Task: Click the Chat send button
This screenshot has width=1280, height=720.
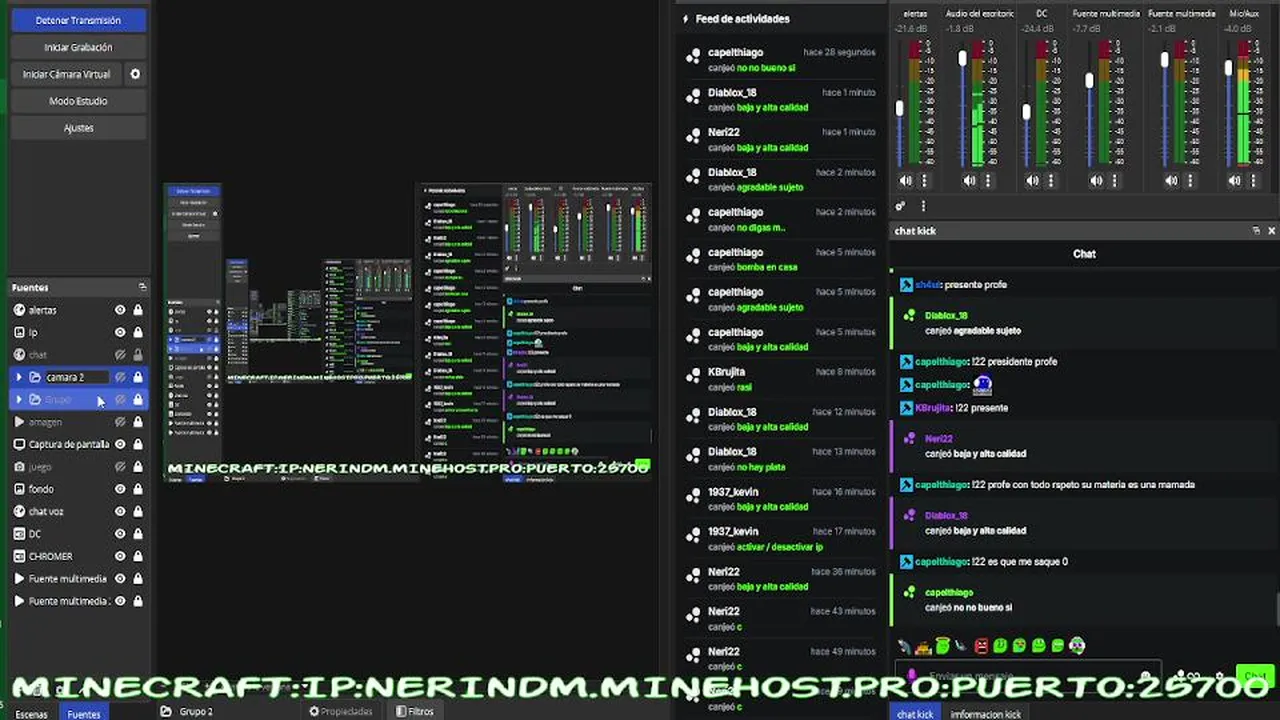Action: click(x=1254, y=677)
